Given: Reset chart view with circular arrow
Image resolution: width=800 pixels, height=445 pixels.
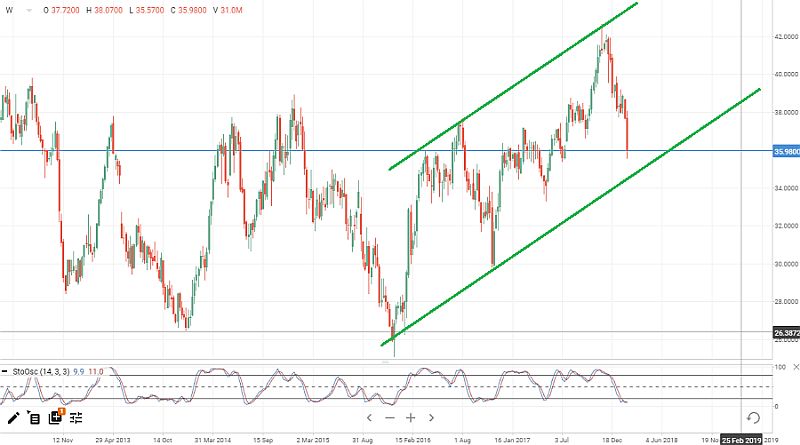Looking at the screenshot, I should (x=753, y=418).
